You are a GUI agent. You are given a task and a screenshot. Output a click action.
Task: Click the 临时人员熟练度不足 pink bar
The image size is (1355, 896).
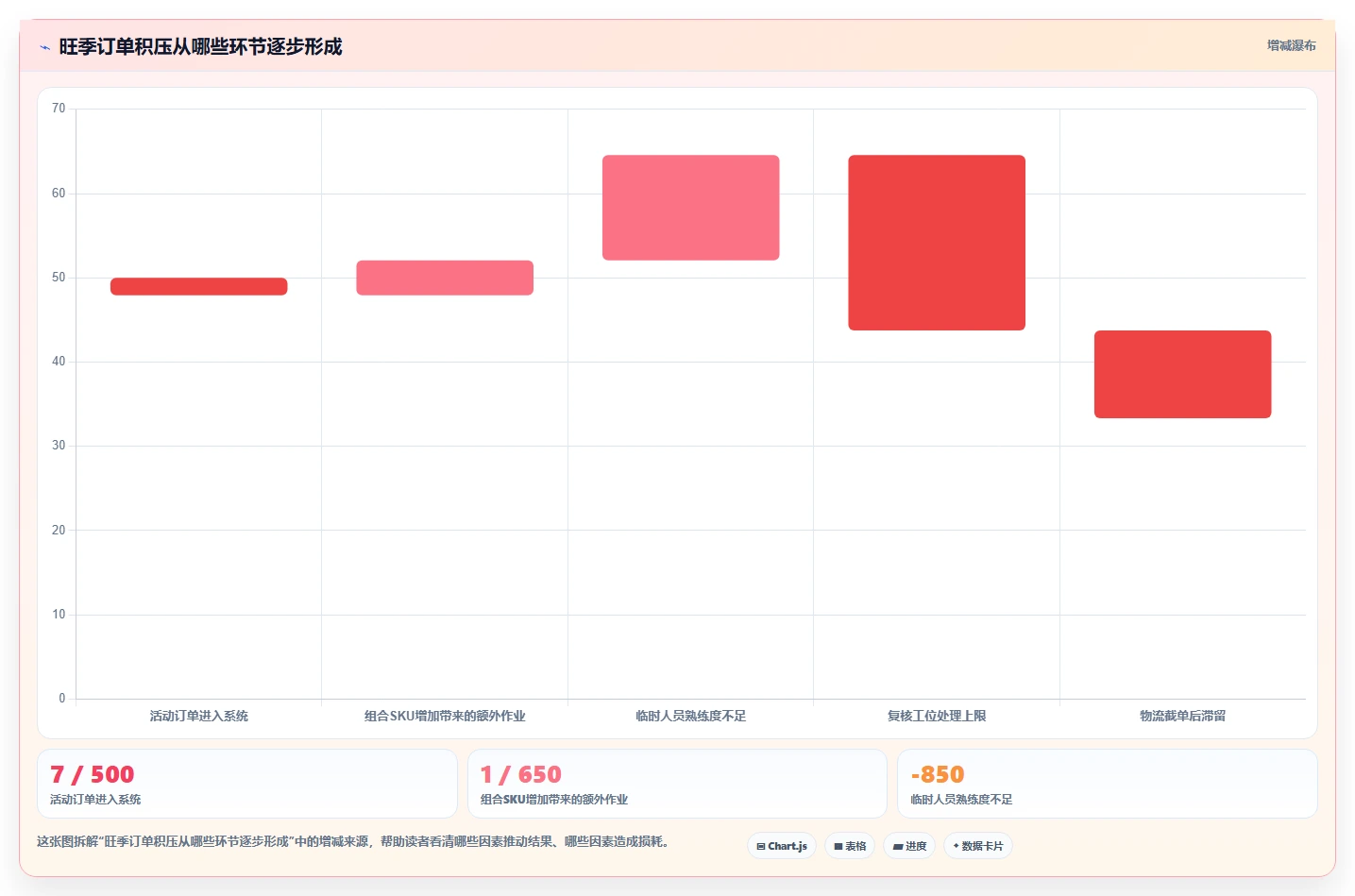click(x=691, y=208)
